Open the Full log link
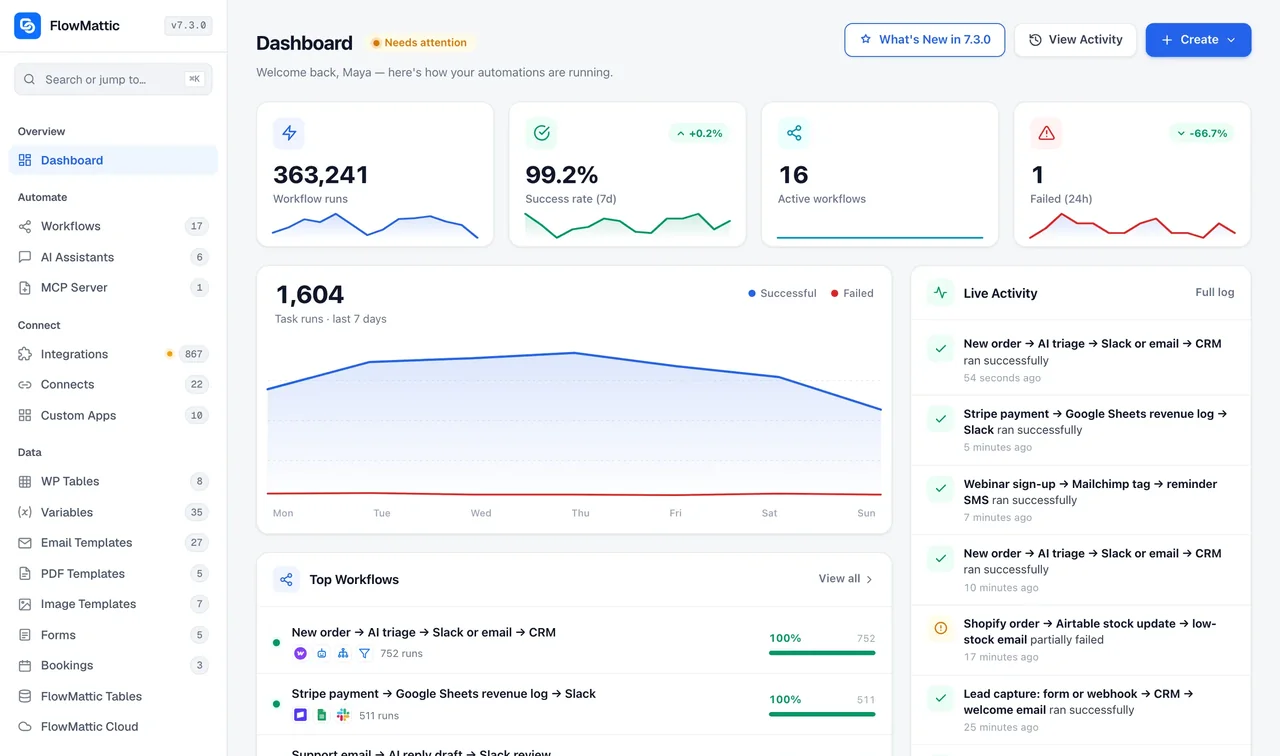 [1215, 293]
